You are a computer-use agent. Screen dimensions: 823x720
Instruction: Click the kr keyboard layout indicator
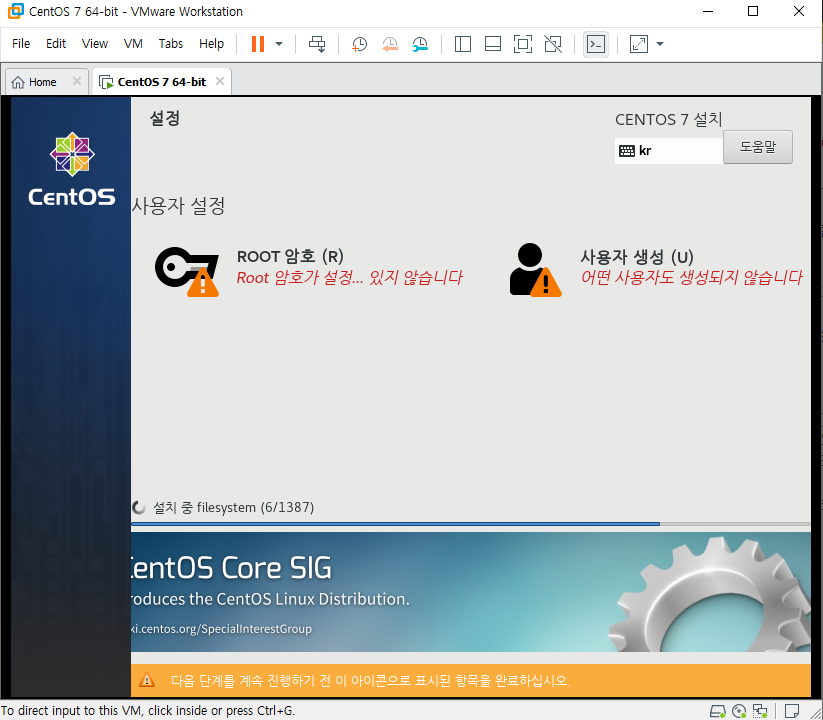coord(669,151)
